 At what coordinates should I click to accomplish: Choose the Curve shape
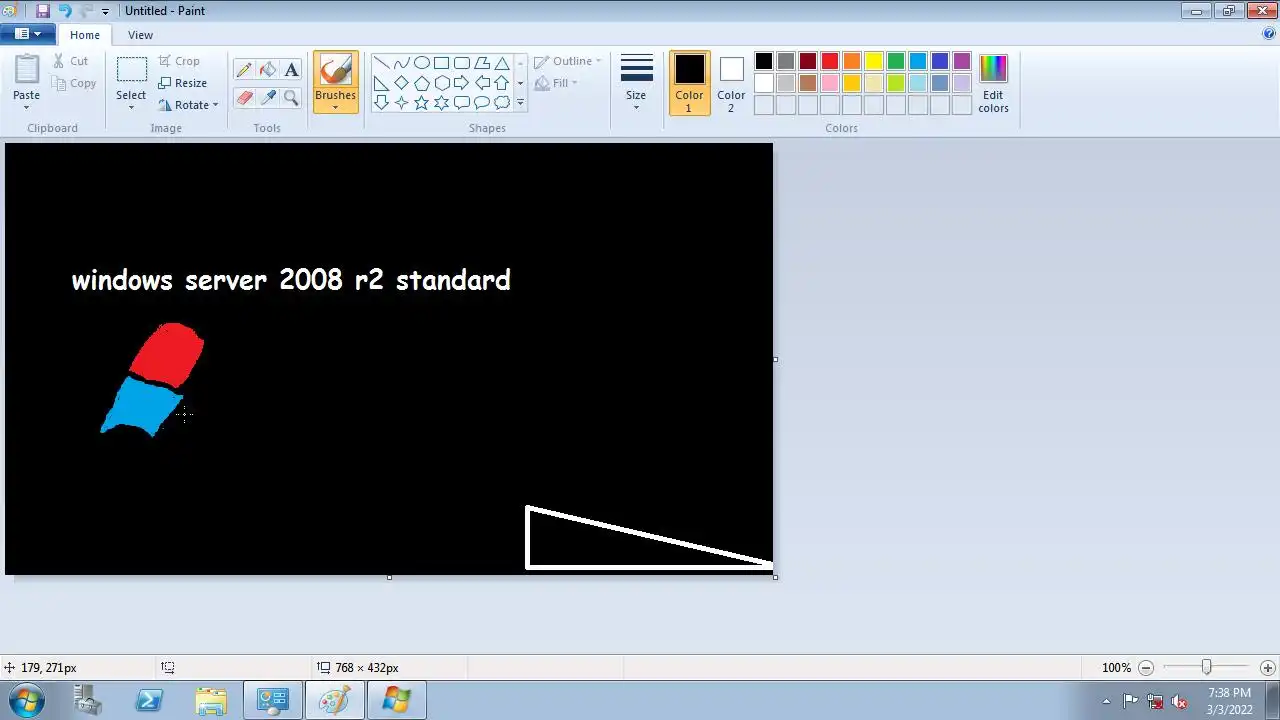click(401, 63)
